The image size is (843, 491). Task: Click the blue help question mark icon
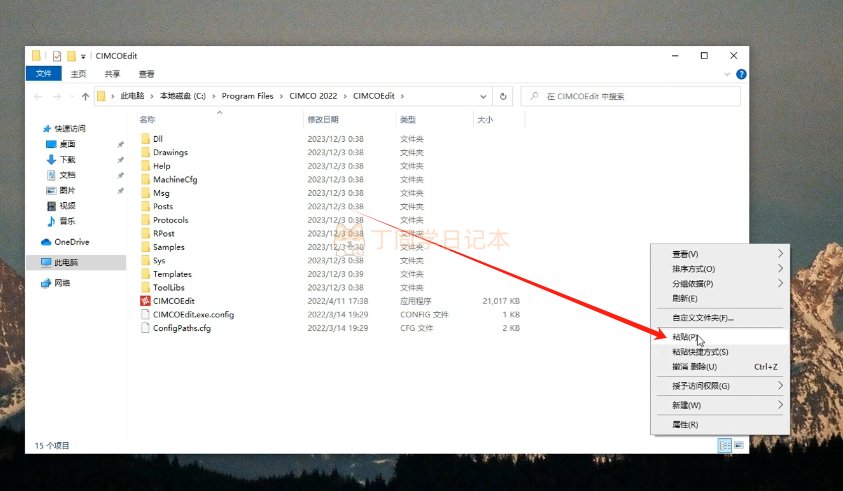point(741,74)
